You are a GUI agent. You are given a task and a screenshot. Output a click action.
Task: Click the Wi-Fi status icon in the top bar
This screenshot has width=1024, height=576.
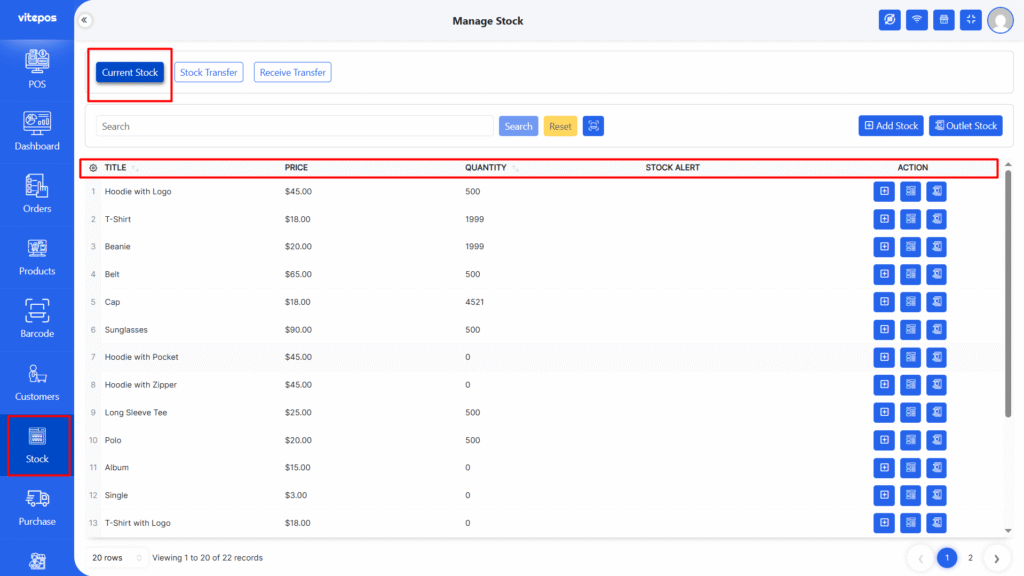[917, 20]
